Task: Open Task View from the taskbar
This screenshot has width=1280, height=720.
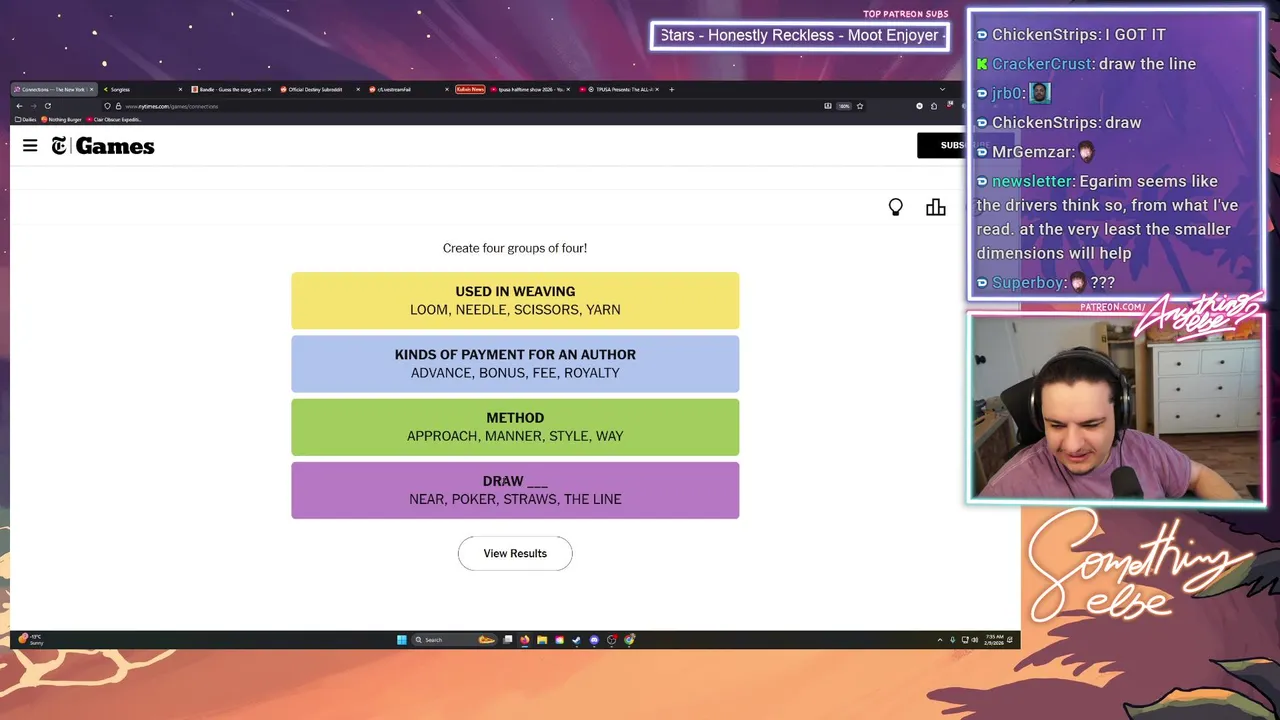Action: point(507,640)
